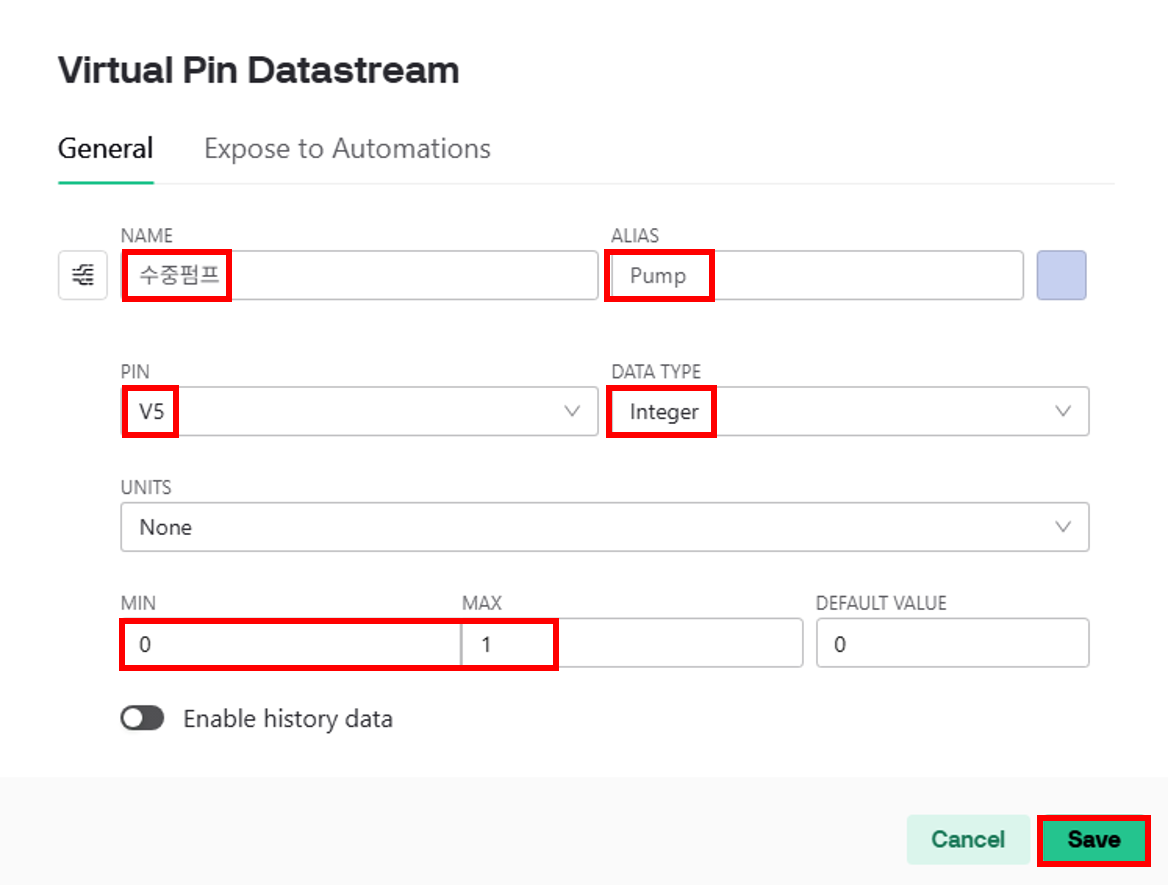The height and width of the screenshot is (885, 1168).
Task: Select the V5 pin combo box
Action: (x=360, y=411)
